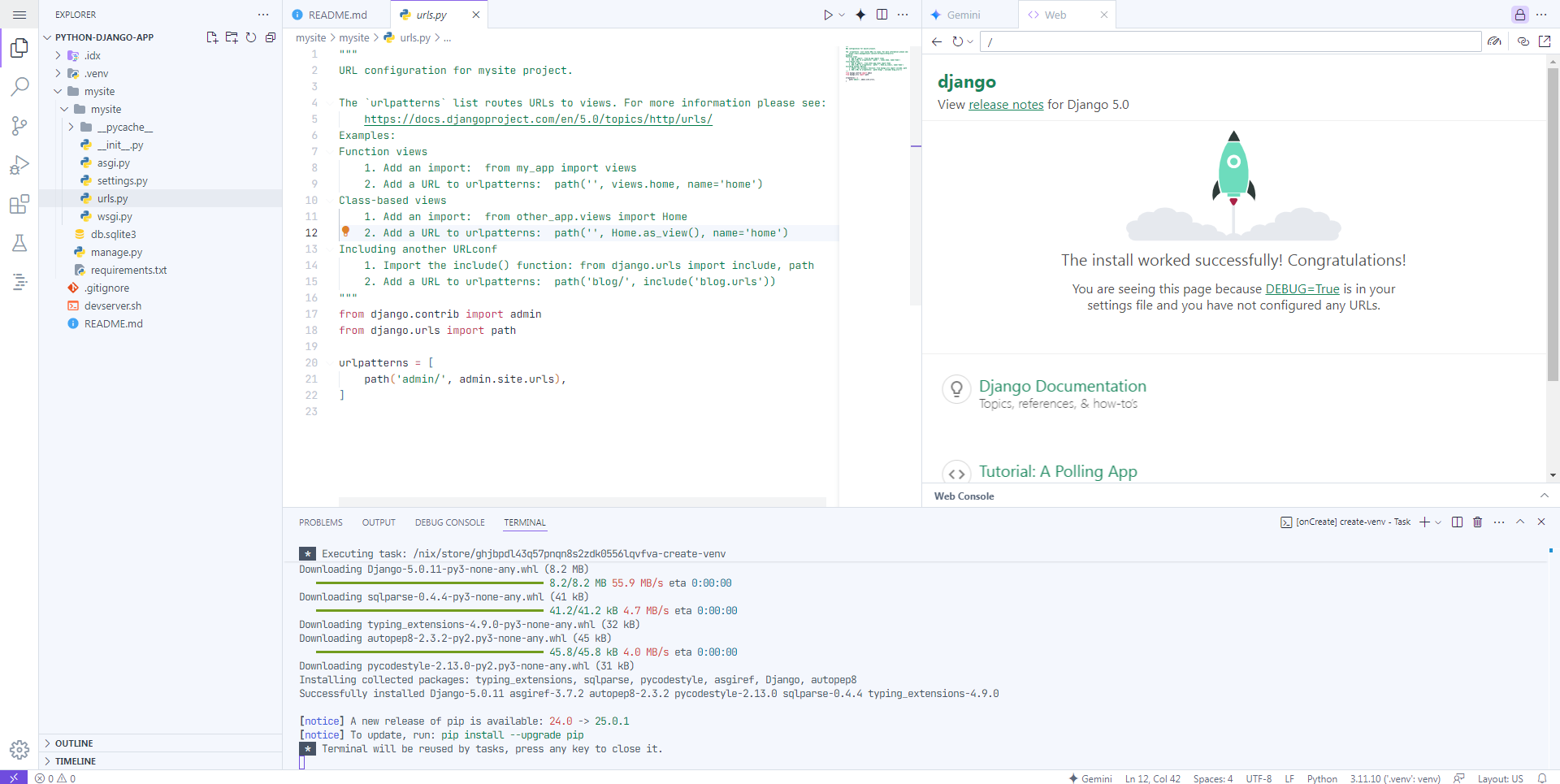Click the web preview vertical scrollbar
Screen dimensions: 1560x784
(x=1553, y=223)
